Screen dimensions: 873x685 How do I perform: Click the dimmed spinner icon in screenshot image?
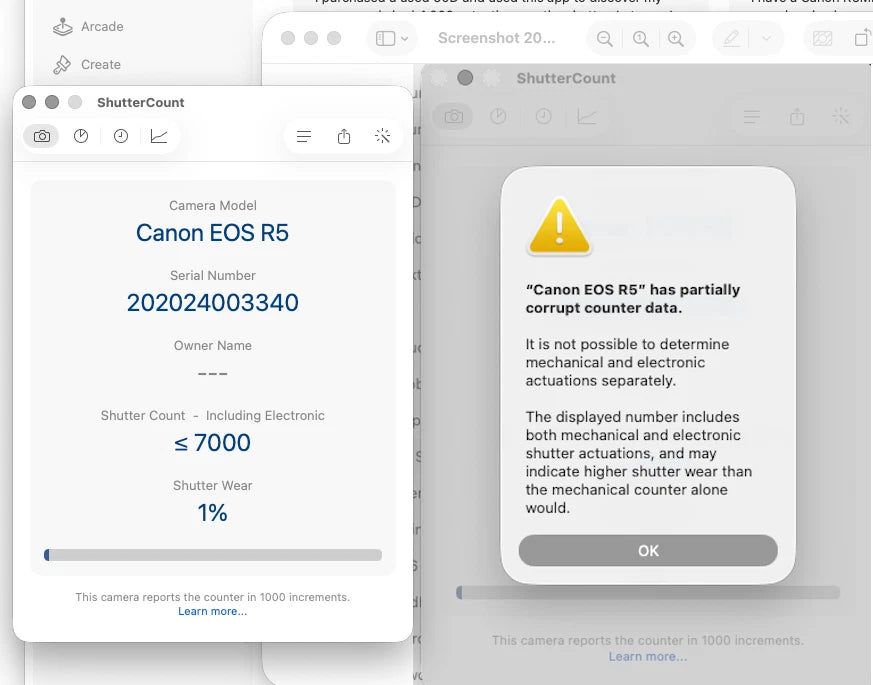pos(840,116)
